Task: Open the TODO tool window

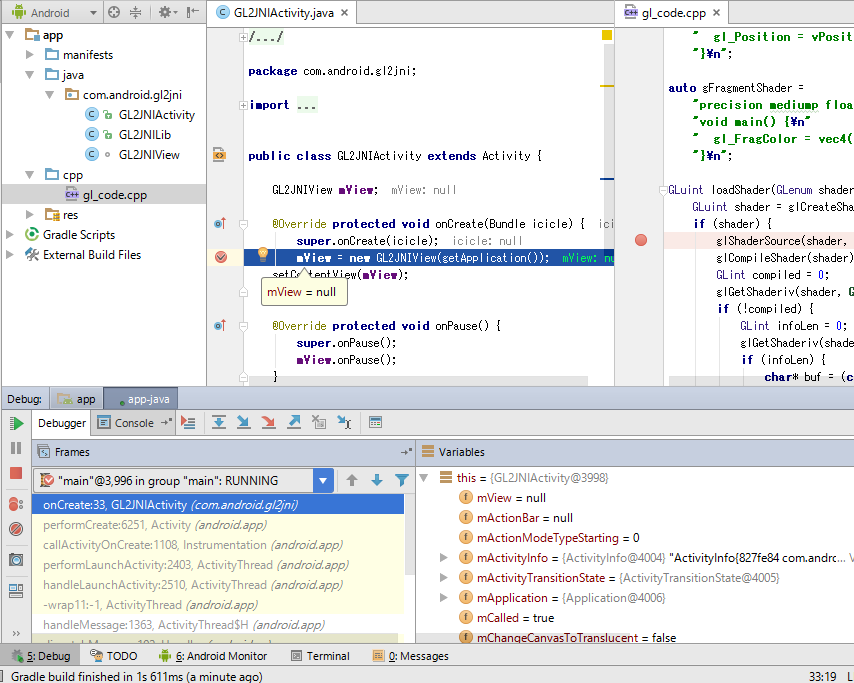Action: (x=114, y=656)
